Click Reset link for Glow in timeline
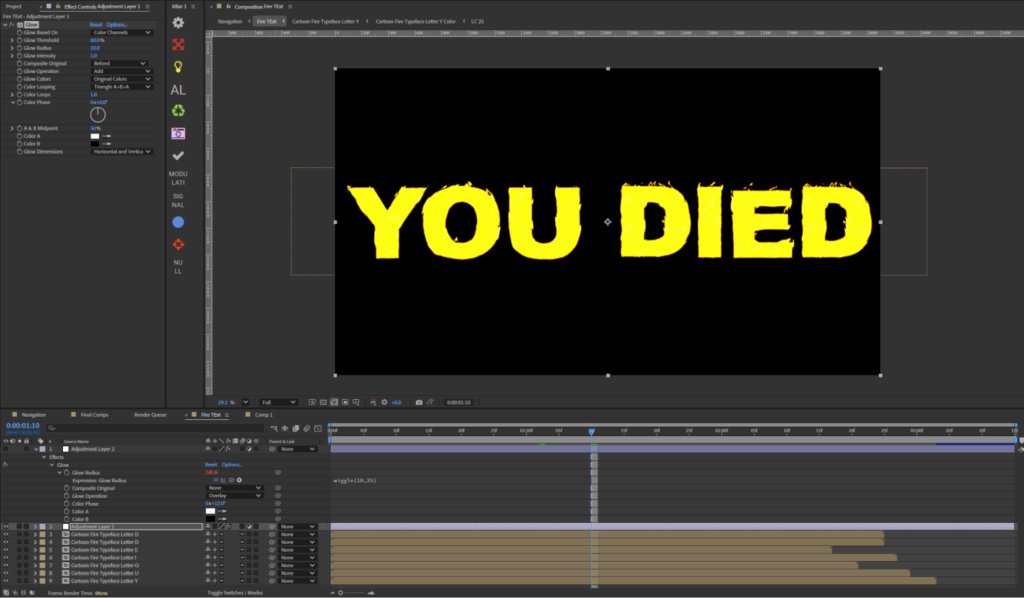 pos(211,465)
